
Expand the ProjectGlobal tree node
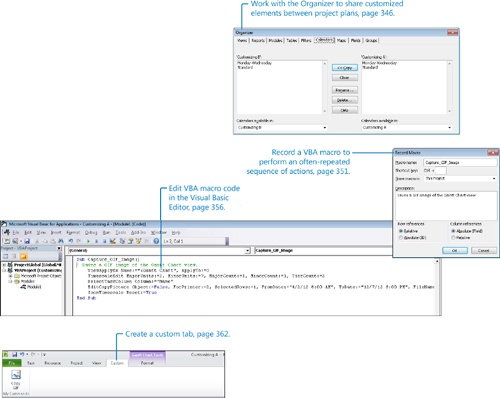coord(4,265)
